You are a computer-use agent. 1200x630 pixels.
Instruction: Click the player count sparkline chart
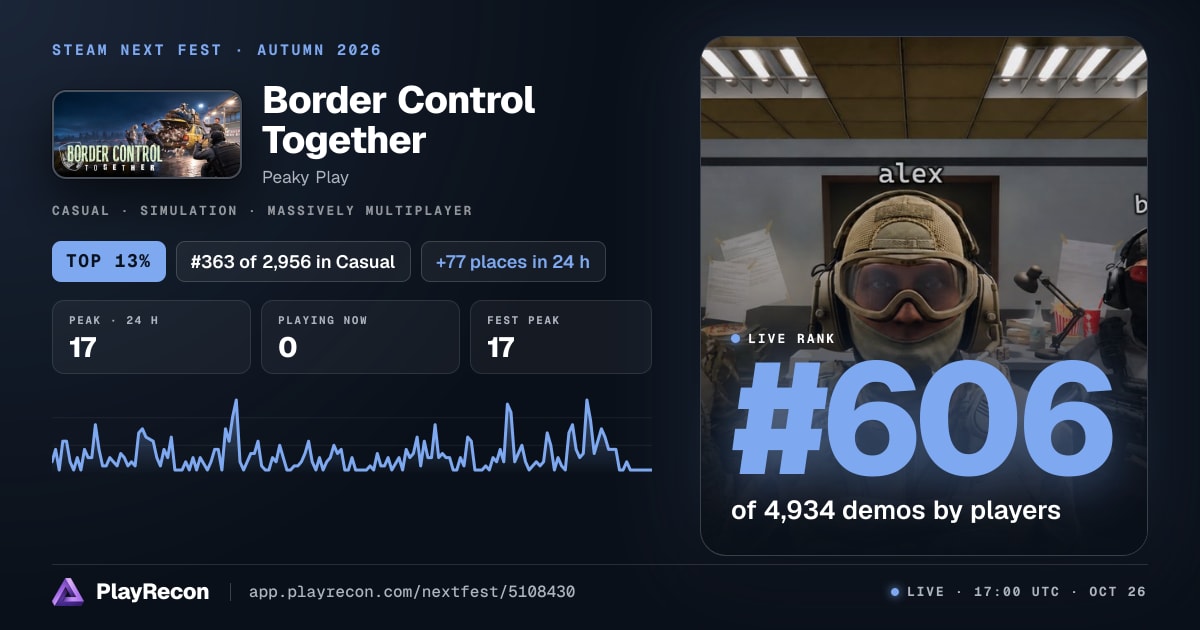pyautogui.click(x=352, y=436)
